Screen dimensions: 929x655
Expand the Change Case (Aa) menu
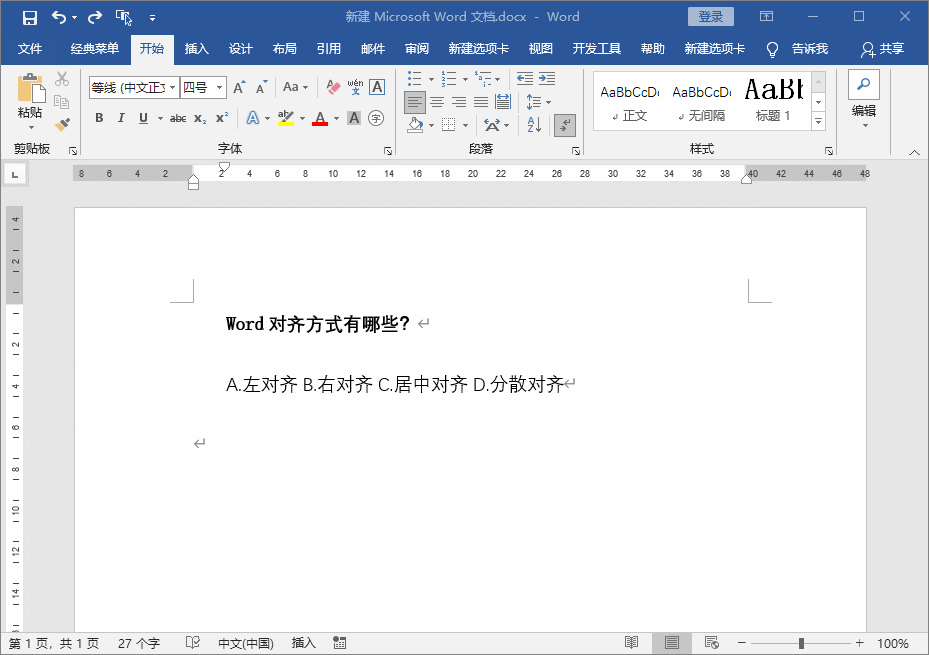click(295, 88)
